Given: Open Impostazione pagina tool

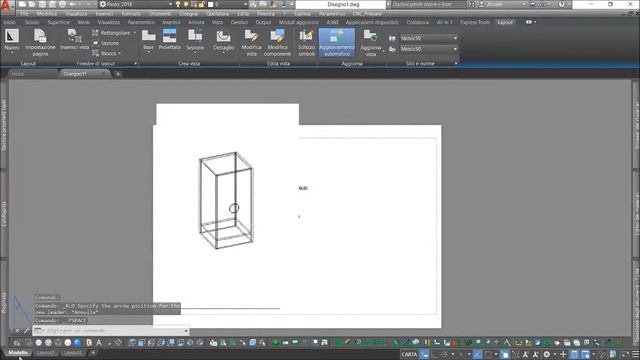Looking at the screenshot, I should point(40,42).
